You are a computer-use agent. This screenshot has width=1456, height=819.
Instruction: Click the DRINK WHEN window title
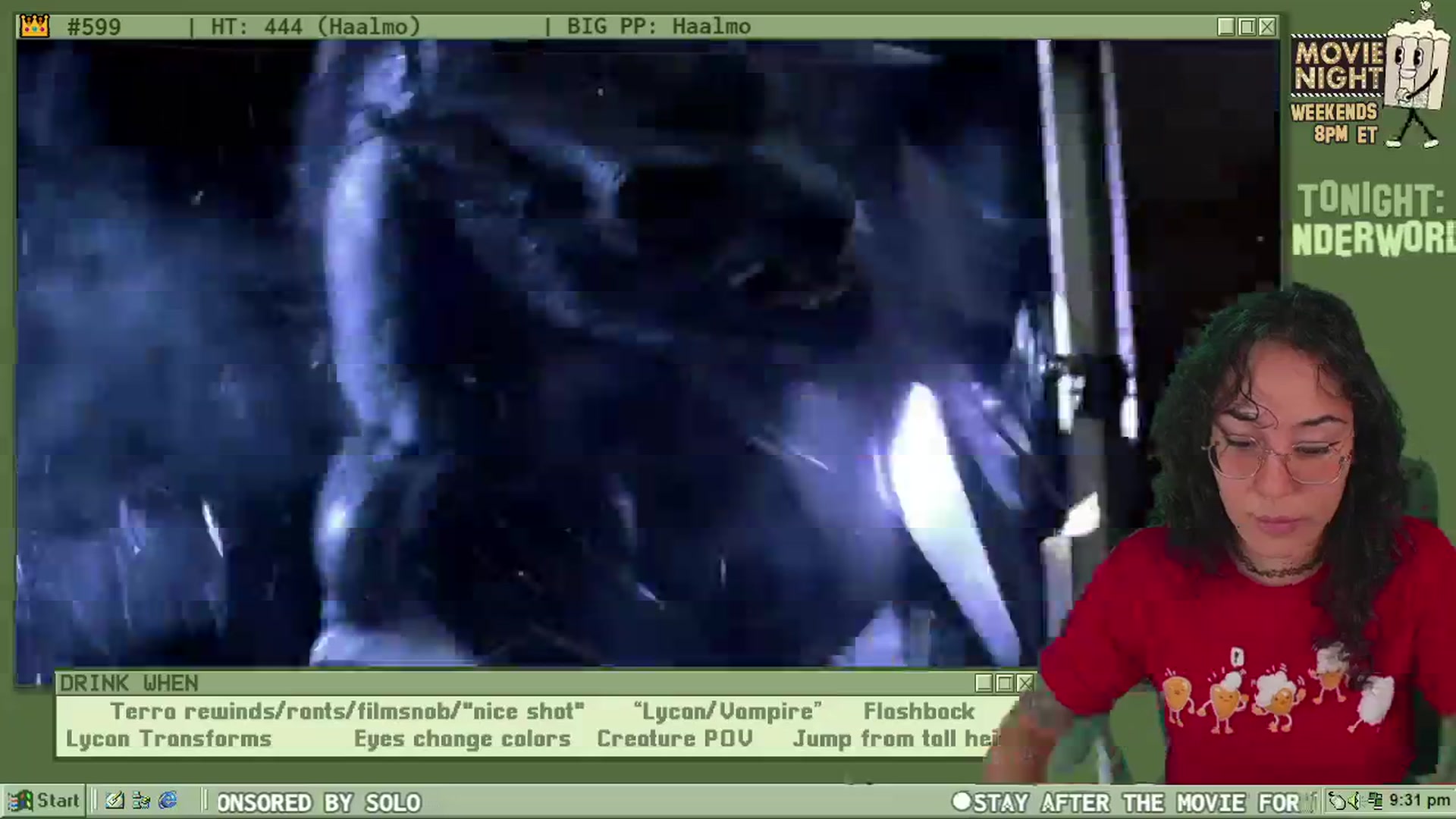tap(129, 683)
